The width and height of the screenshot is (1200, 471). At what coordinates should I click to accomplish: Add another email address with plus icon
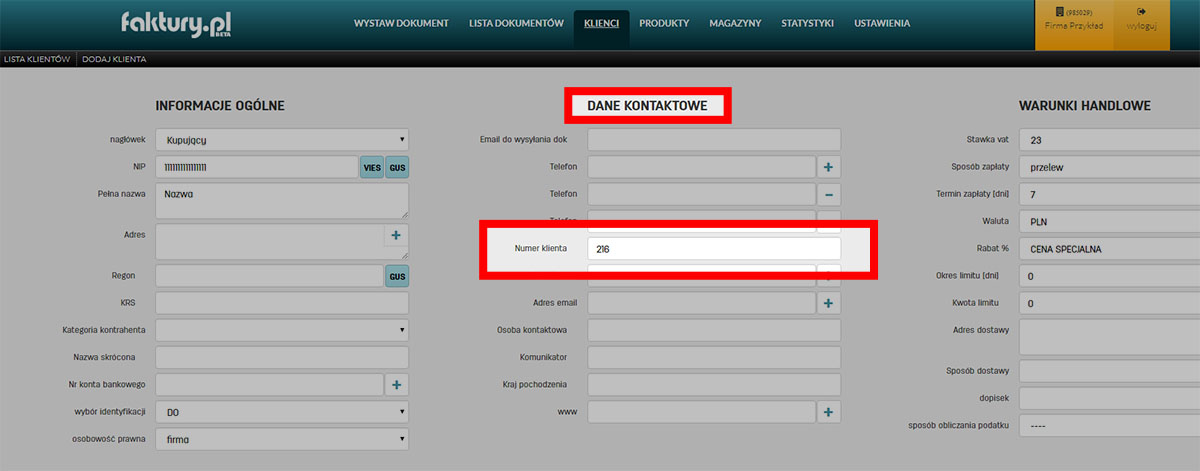point(830,303)
